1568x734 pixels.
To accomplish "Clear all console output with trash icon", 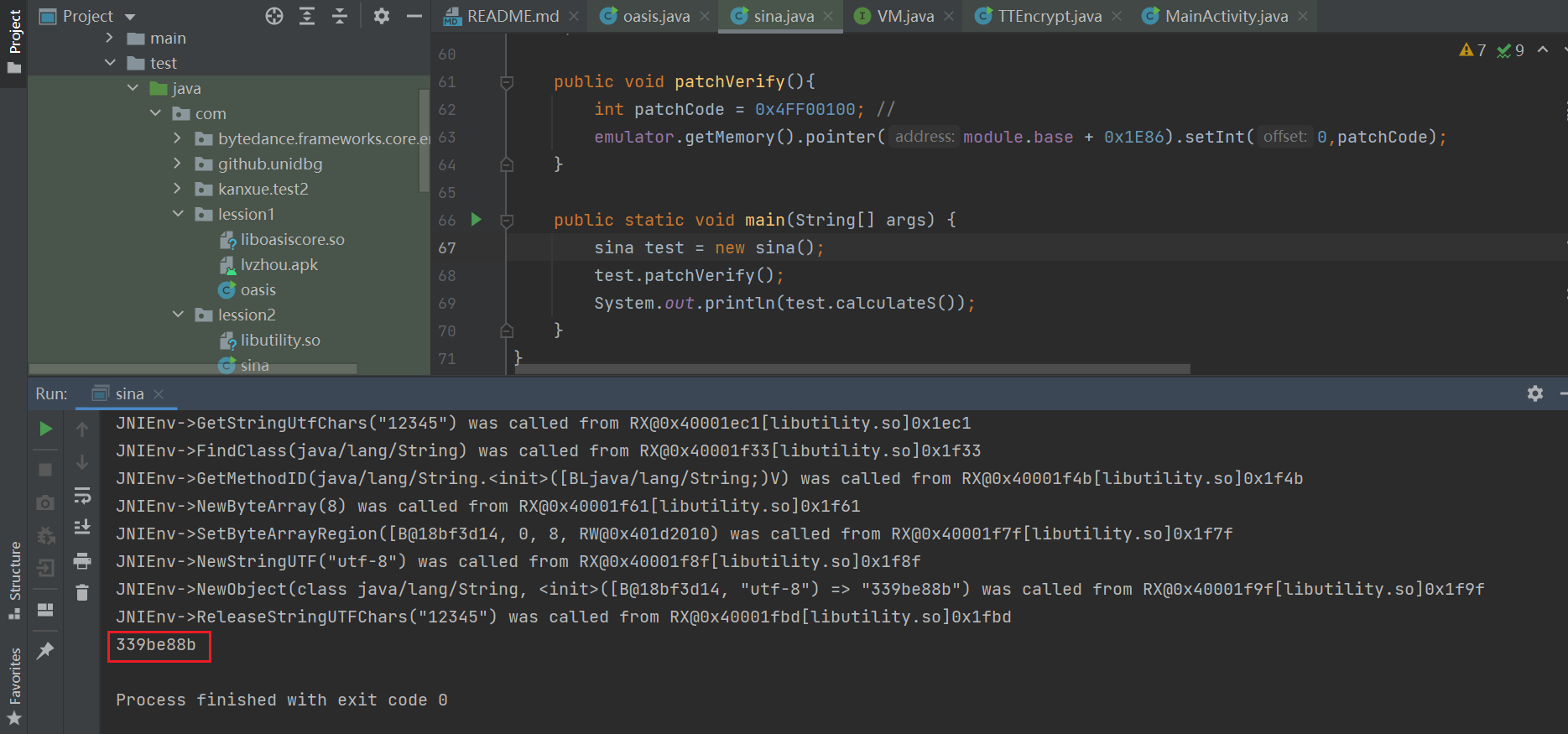I will point(82,592).
